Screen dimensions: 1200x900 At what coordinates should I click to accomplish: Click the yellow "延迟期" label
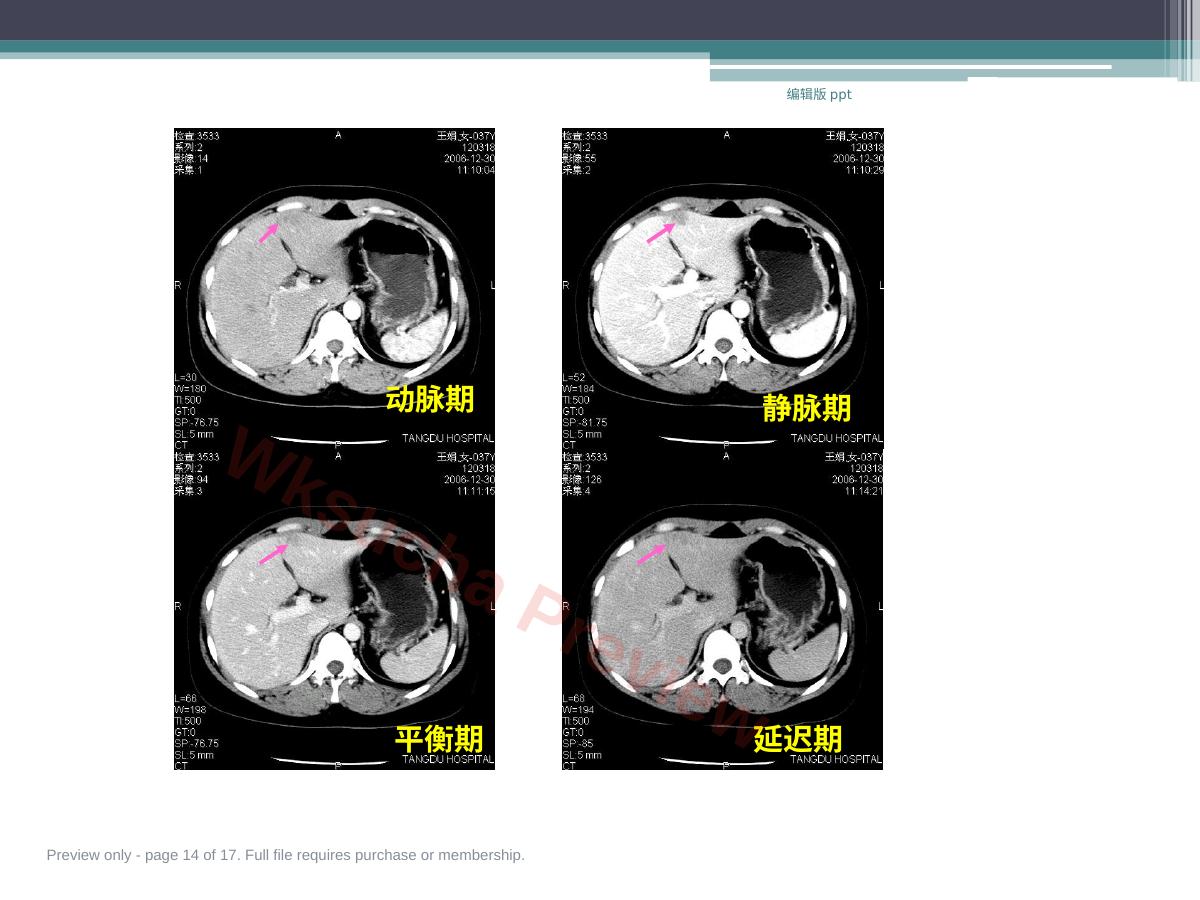coord(798,739)
